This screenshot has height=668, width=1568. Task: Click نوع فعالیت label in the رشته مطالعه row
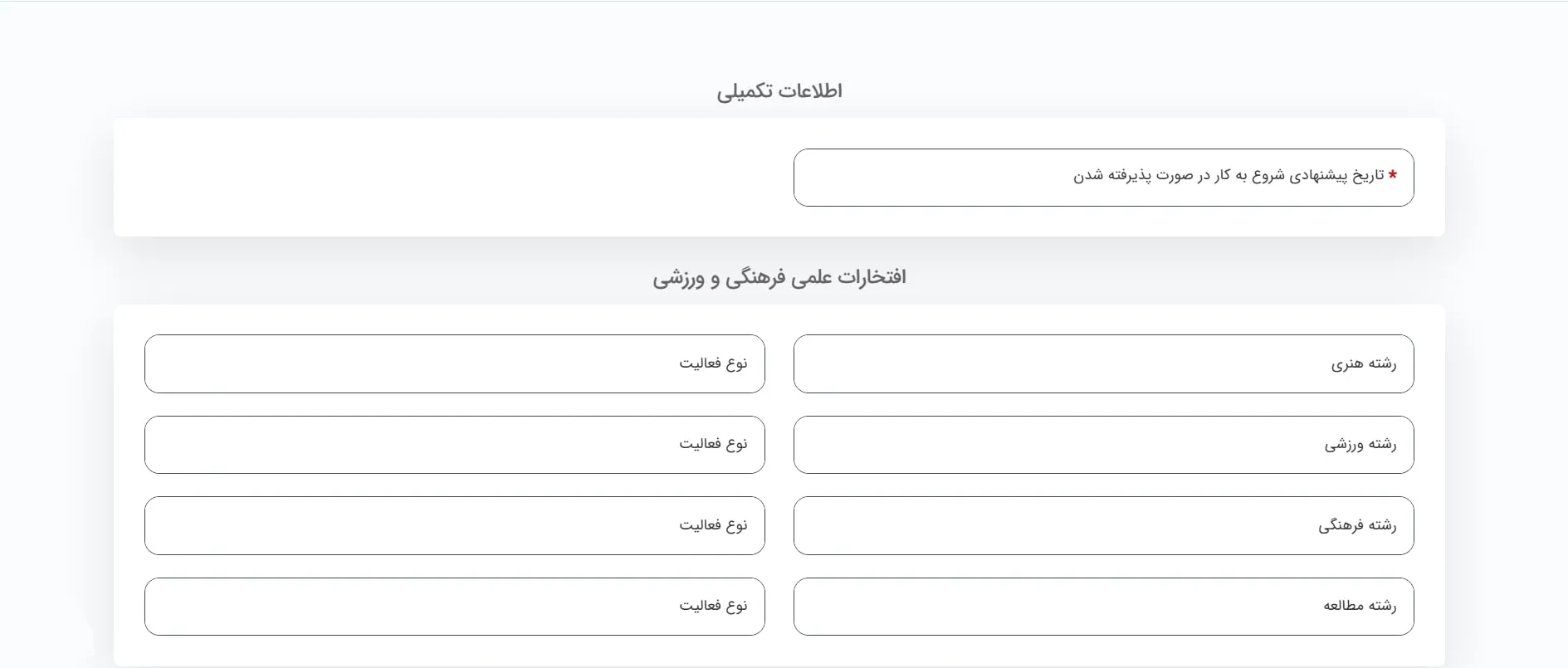tap(713, 606)
